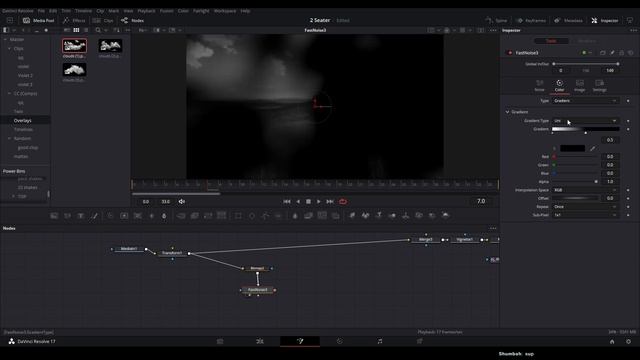The height and width of the screenshot is (360, 640).
Task: Add a Rectangle mask node from toolbar
Action: (x=238, y=216)
